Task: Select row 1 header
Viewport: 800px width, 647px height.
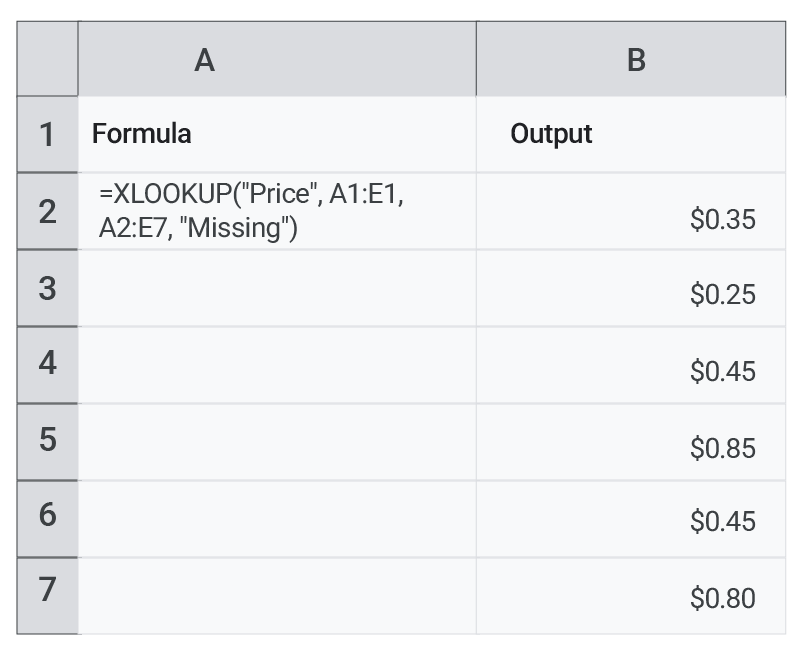Action: point(47,134)
